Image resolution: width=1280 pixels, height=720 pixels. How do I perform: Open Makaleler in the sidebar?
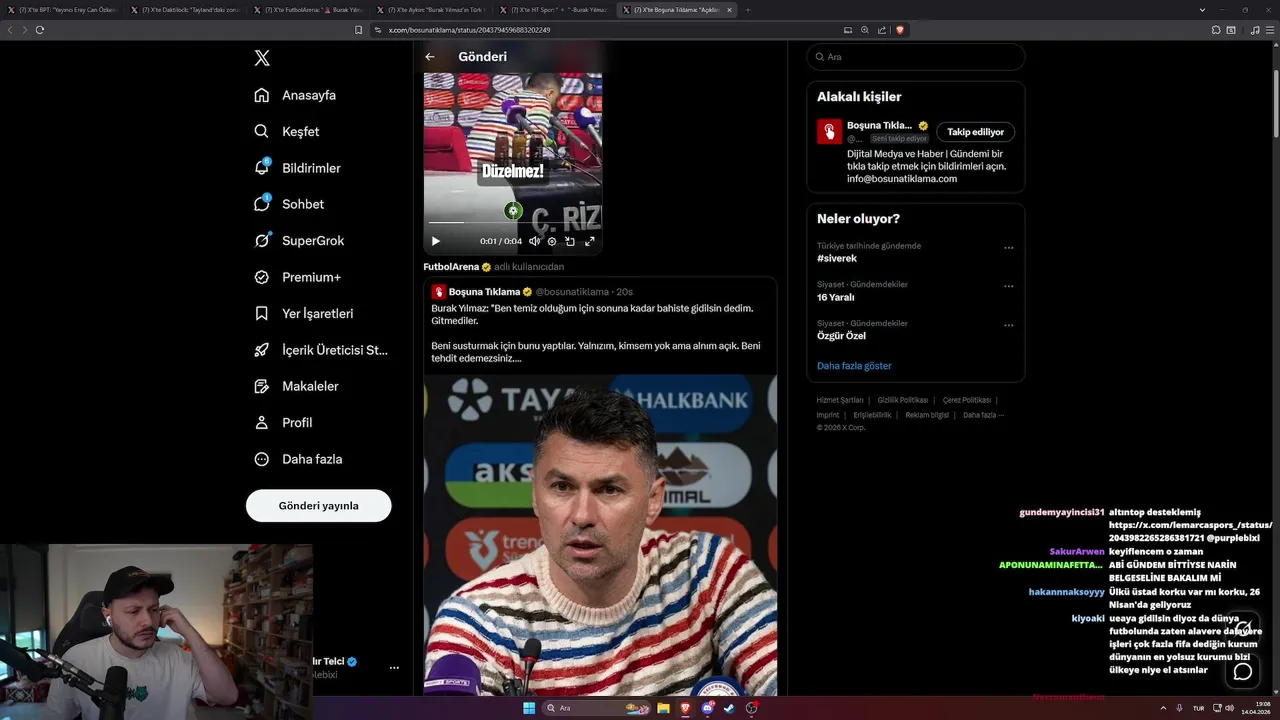(296, 386)
